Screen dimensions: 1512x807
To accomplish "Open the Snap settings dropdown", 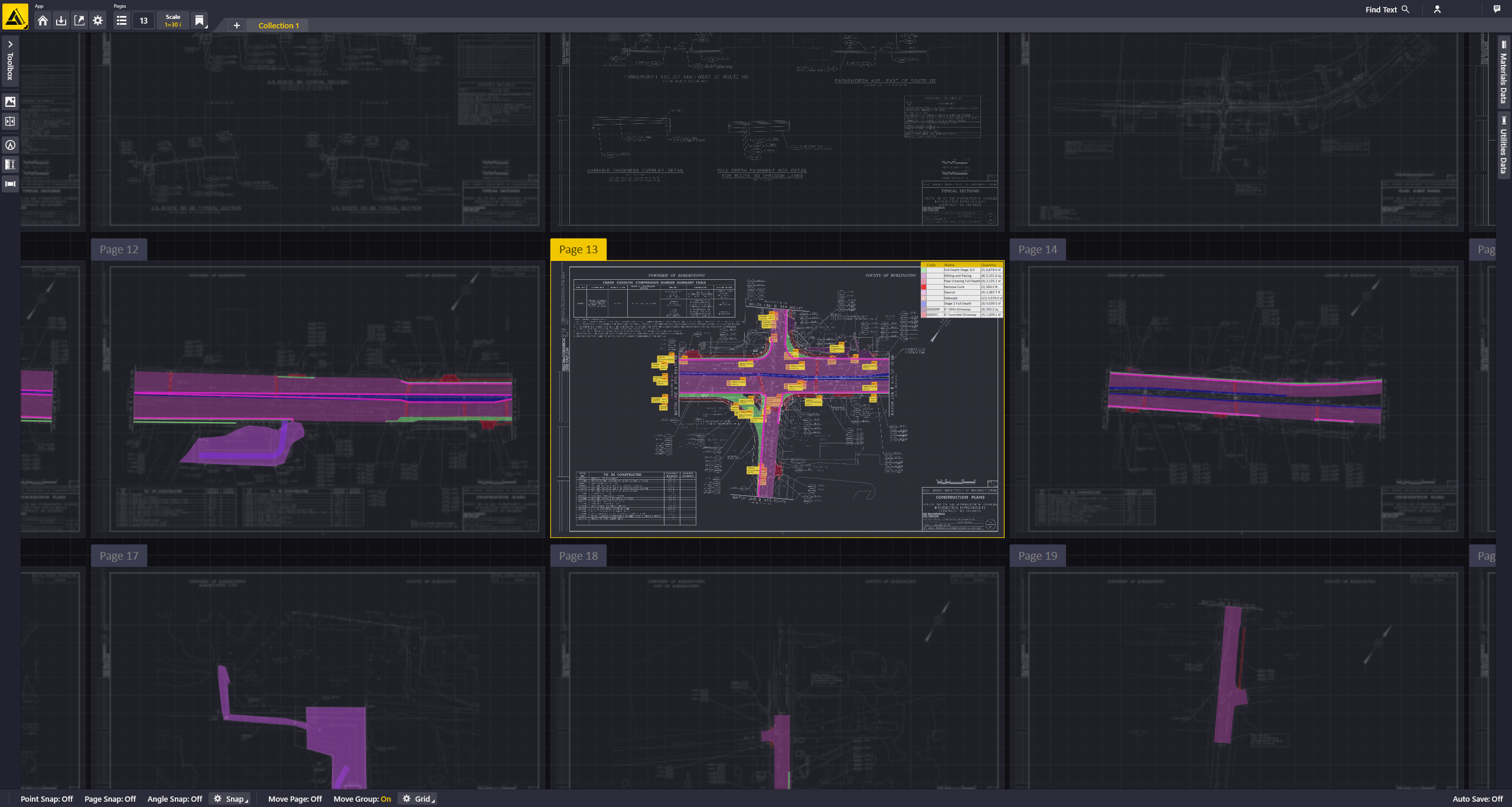I will click(230, 799).
